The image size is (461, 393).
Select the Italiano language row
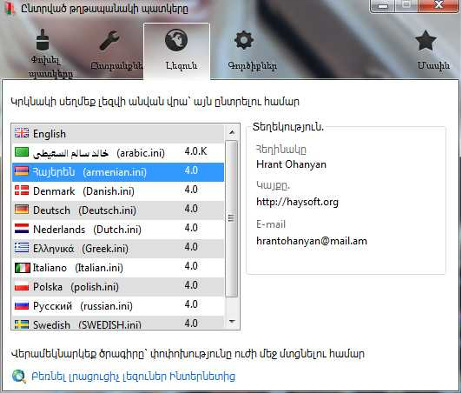point(118,268)
